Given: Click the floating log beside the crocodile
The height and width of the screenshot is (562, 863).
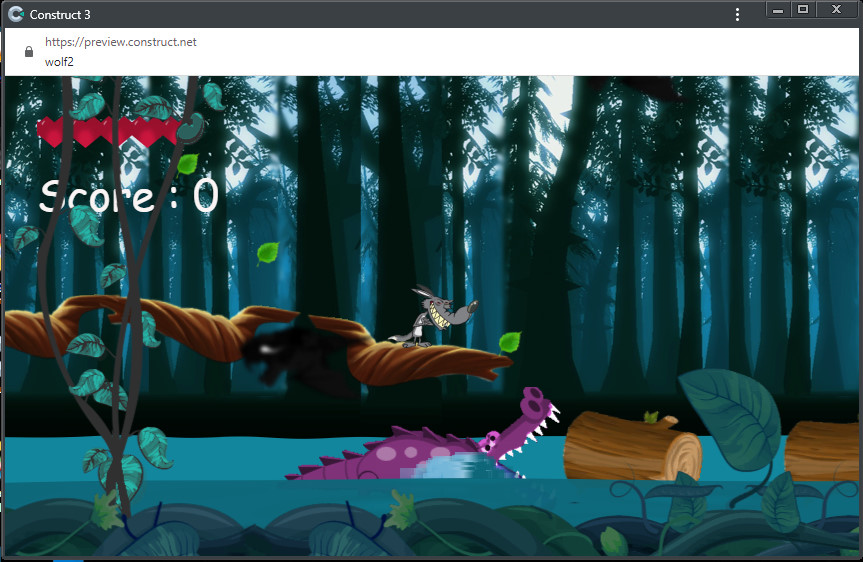Looking at the screenshot, I should click(632, 446).
